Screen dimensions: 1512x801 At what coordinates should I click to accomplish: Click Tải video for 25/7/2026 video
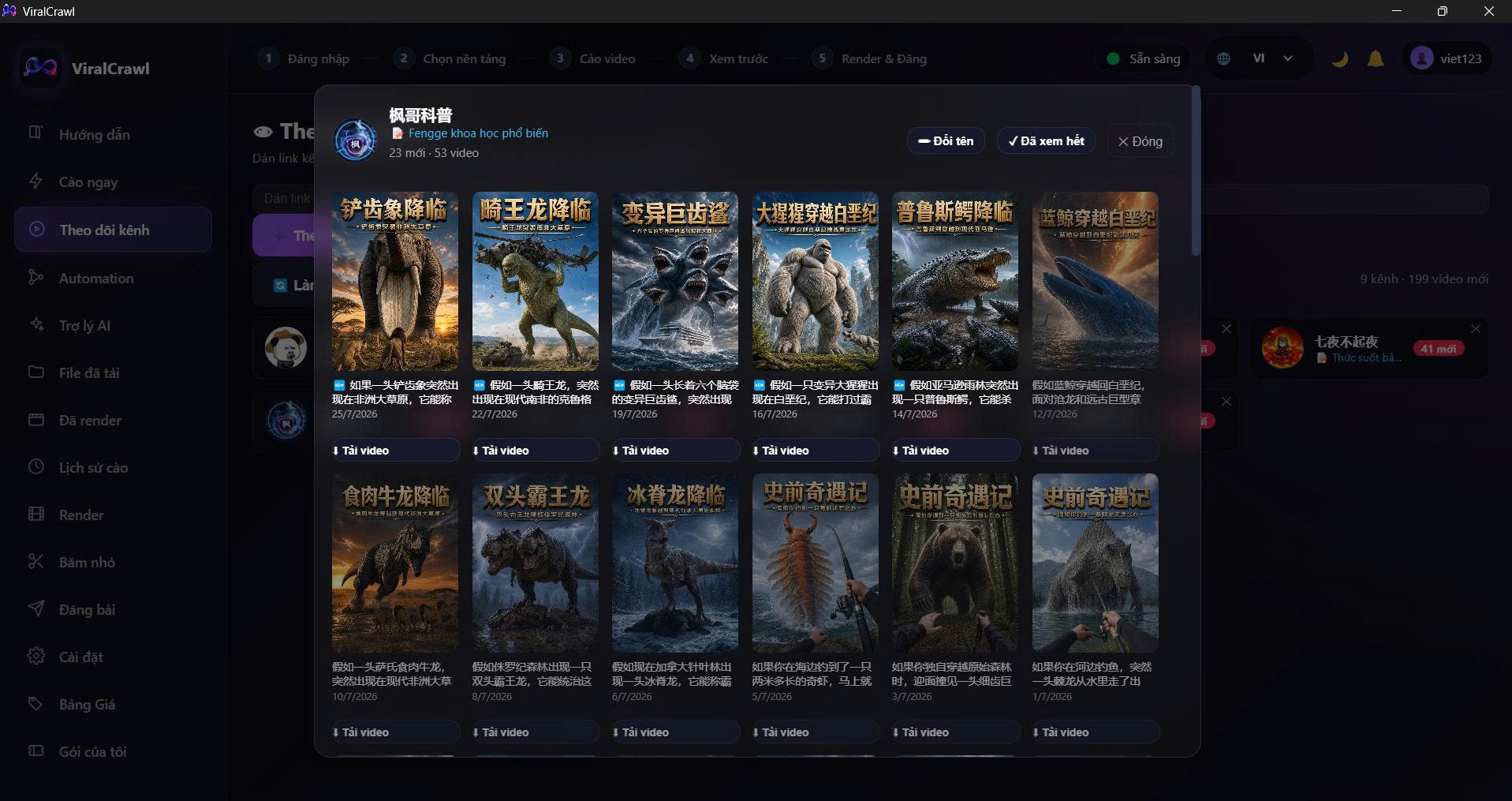[x=395, y=450]
